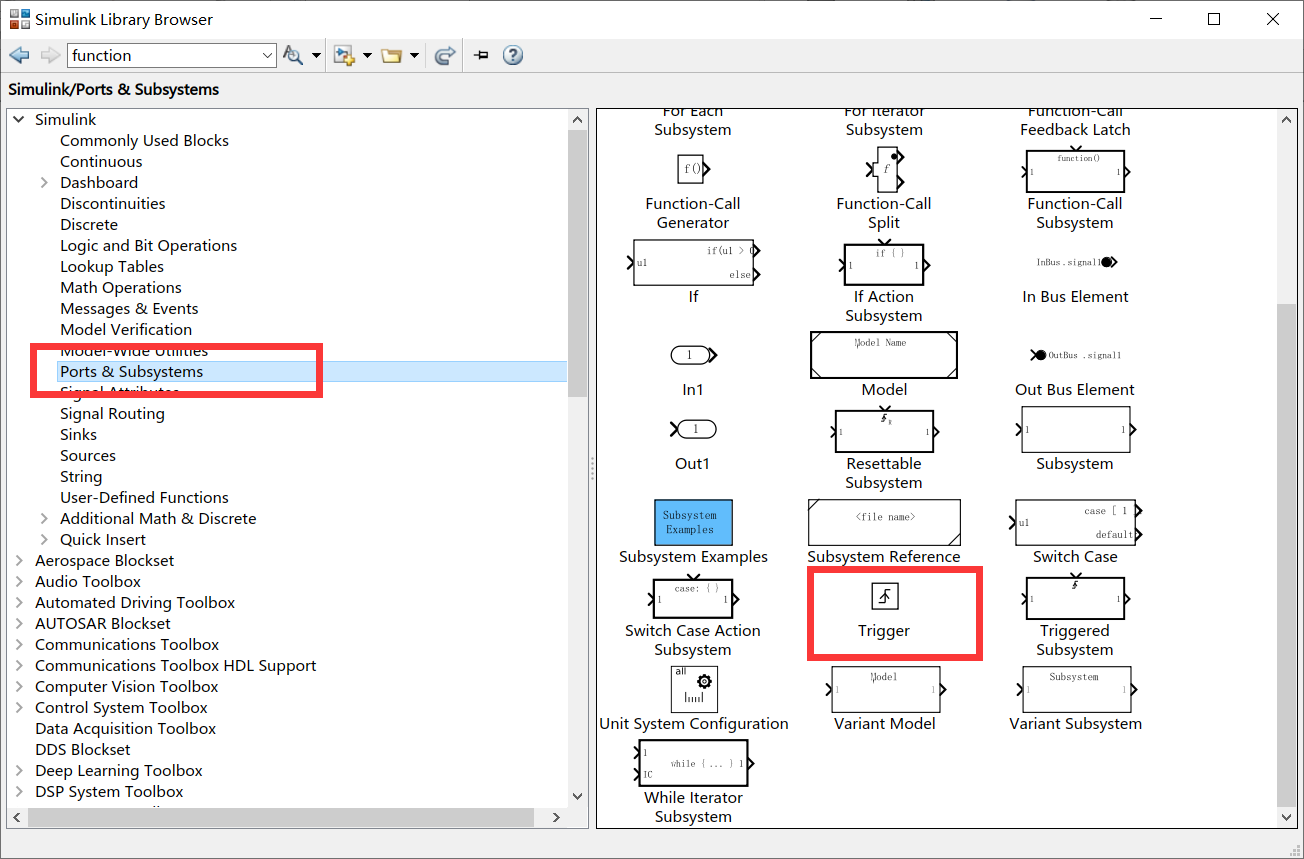The width and height of the screenshot is (1304, 859).
Task: Select the Function-Call Split block
Action: pos(884,169)
